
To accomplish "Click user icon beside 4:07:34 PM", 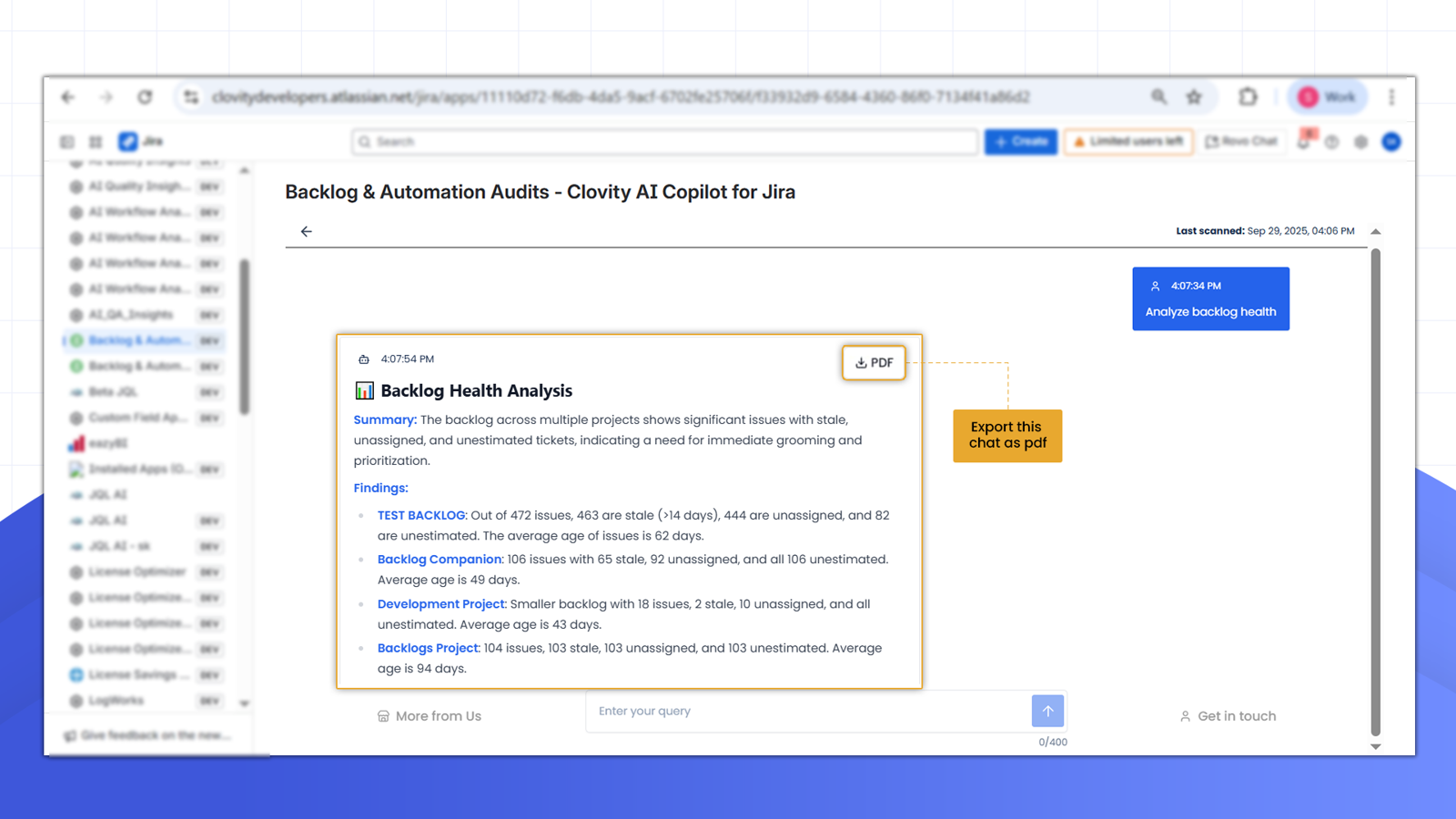I will pyautogui.click(x=1155, y=286).
